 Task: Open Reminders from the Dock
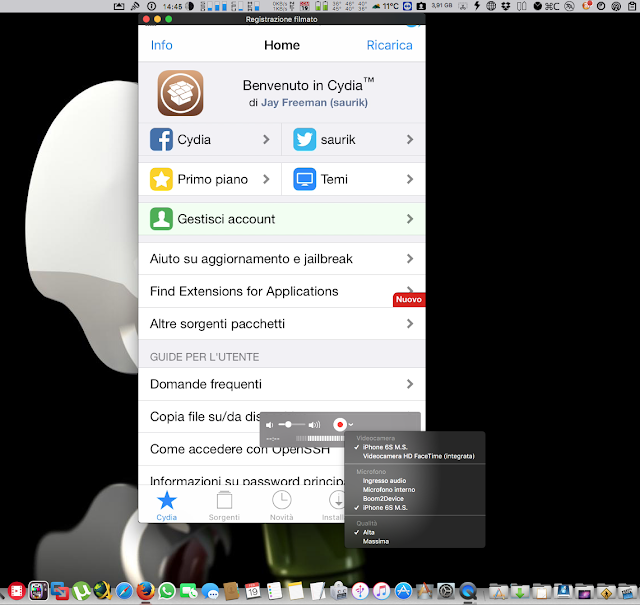(x=274, y=591)
